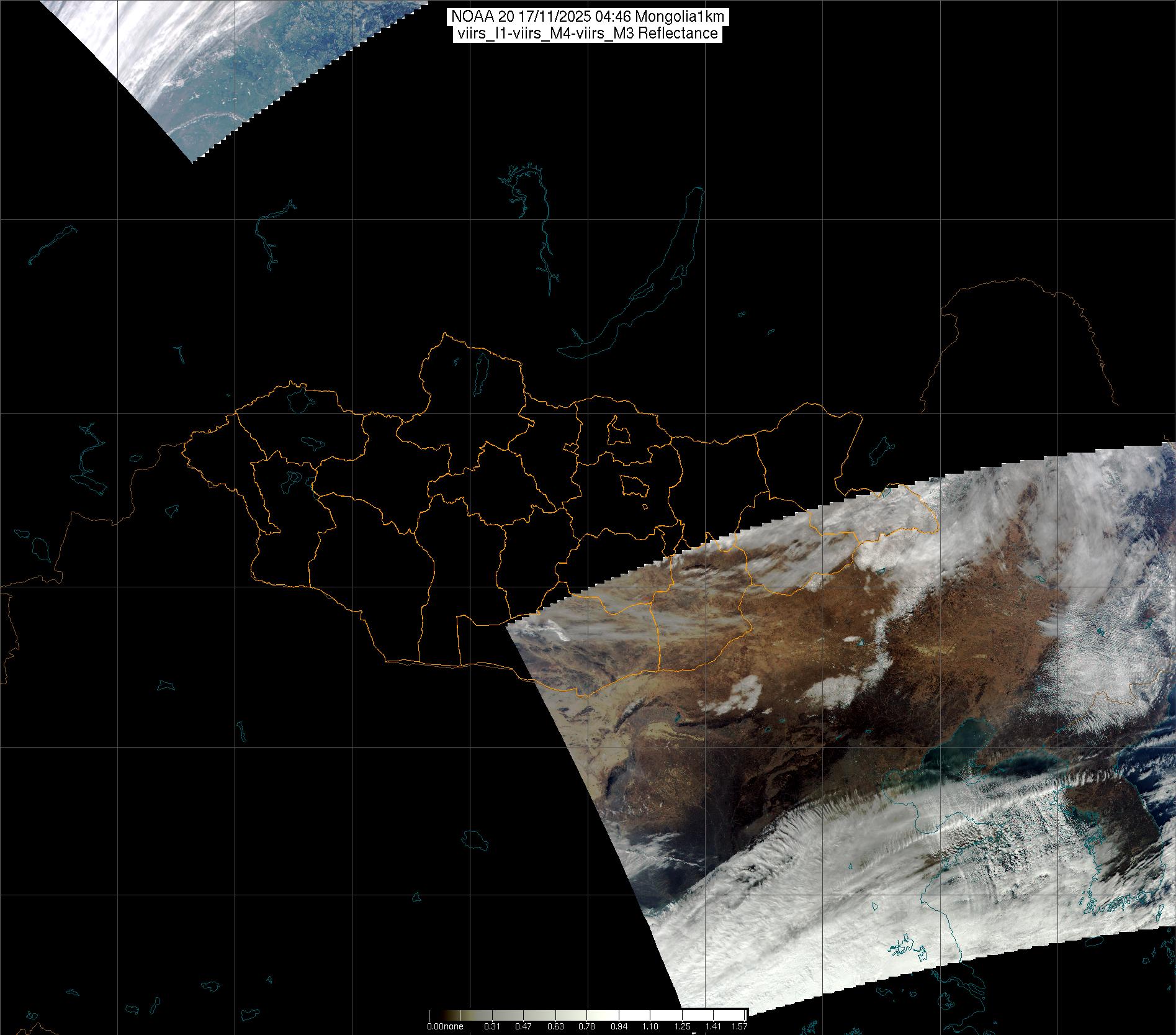1176x1035 pixels.
Task: Click the NOAA 20 title text line
Action: [587, 17]
